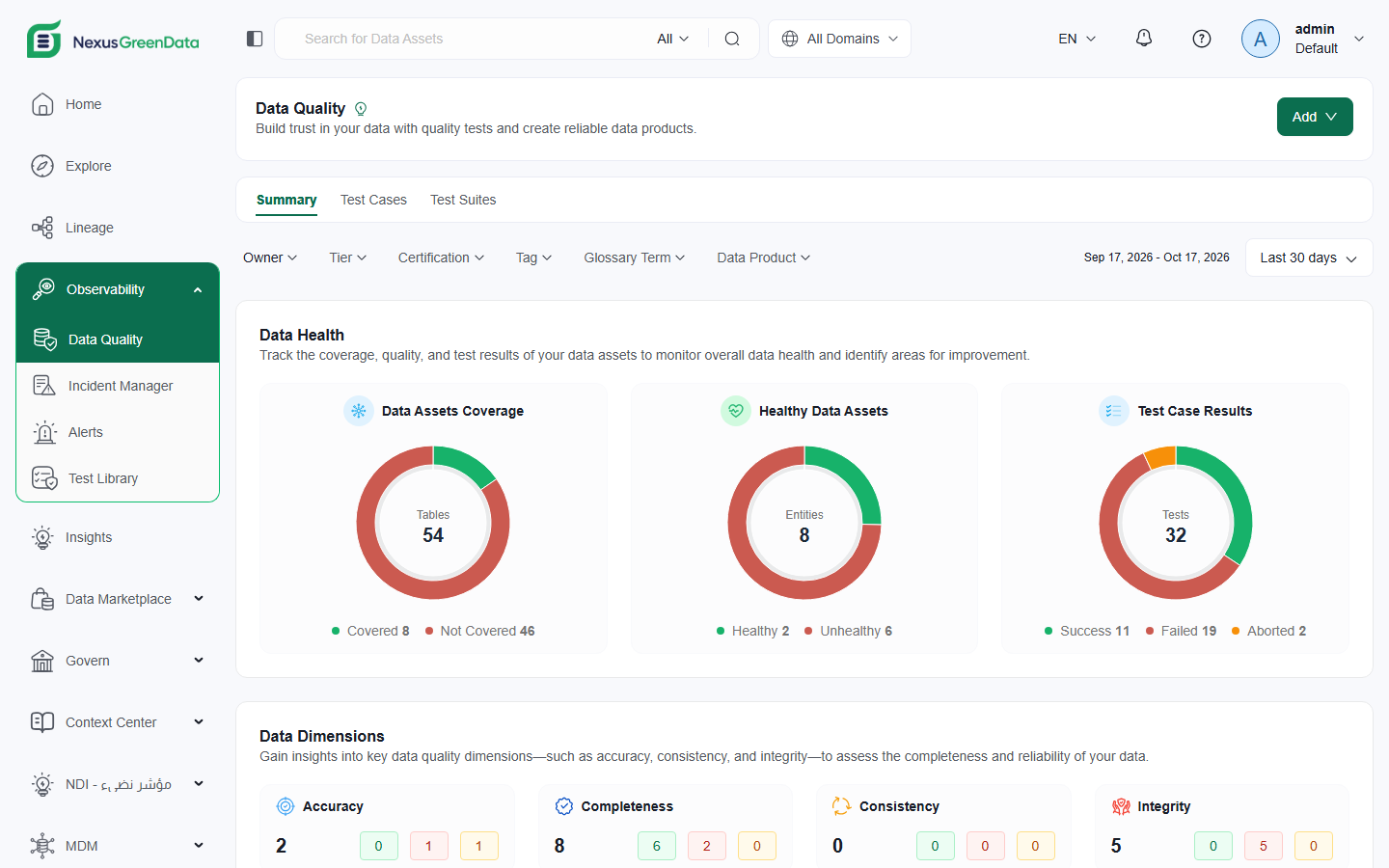Click Completeness success count 6 badge
The width and height of the screenshot is (1389, 868).
tap(657, 846)
